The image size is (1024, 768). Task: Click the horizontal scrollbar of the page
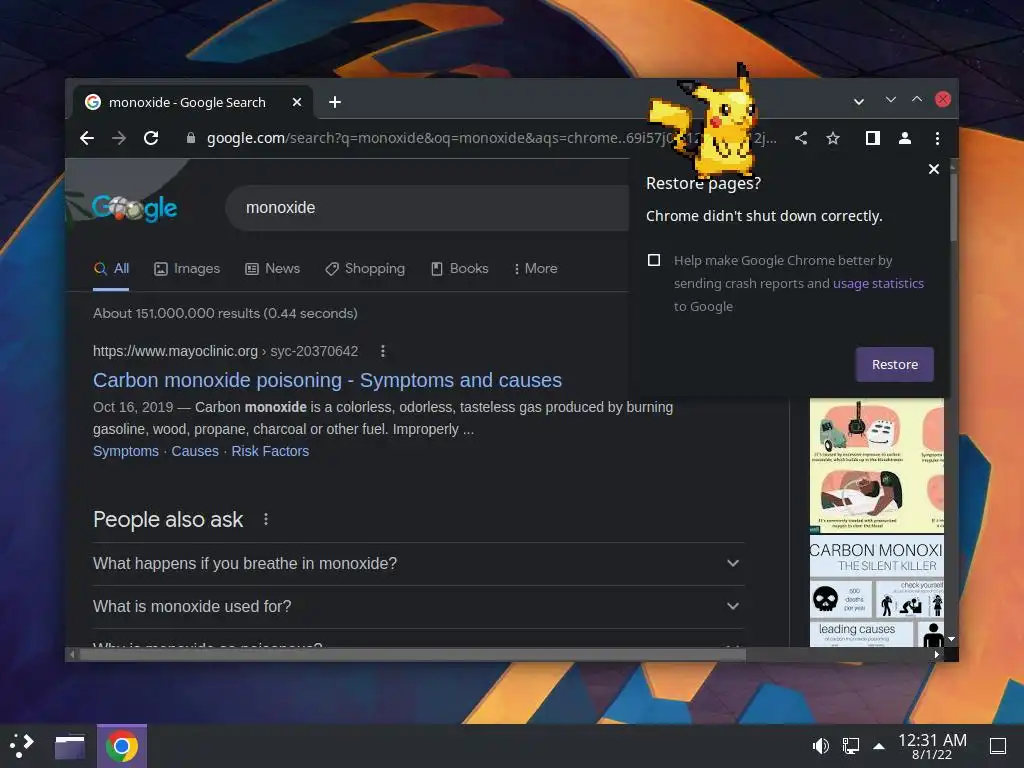coord(413,654)
